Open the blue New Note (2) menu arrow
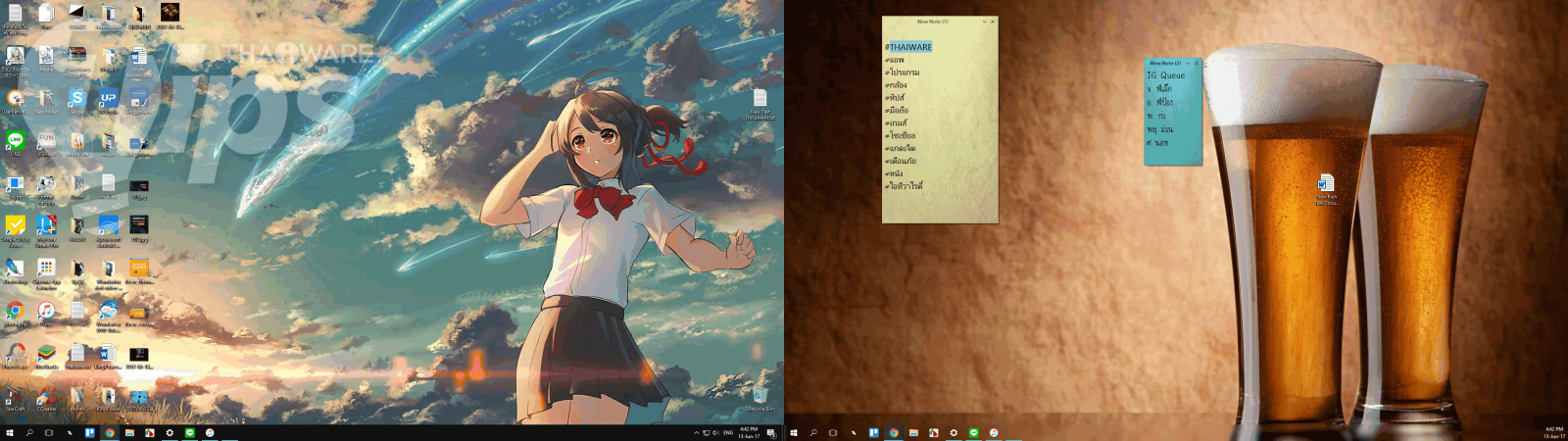This screenshot has height=441, width=1568. tap(1188, 63)
